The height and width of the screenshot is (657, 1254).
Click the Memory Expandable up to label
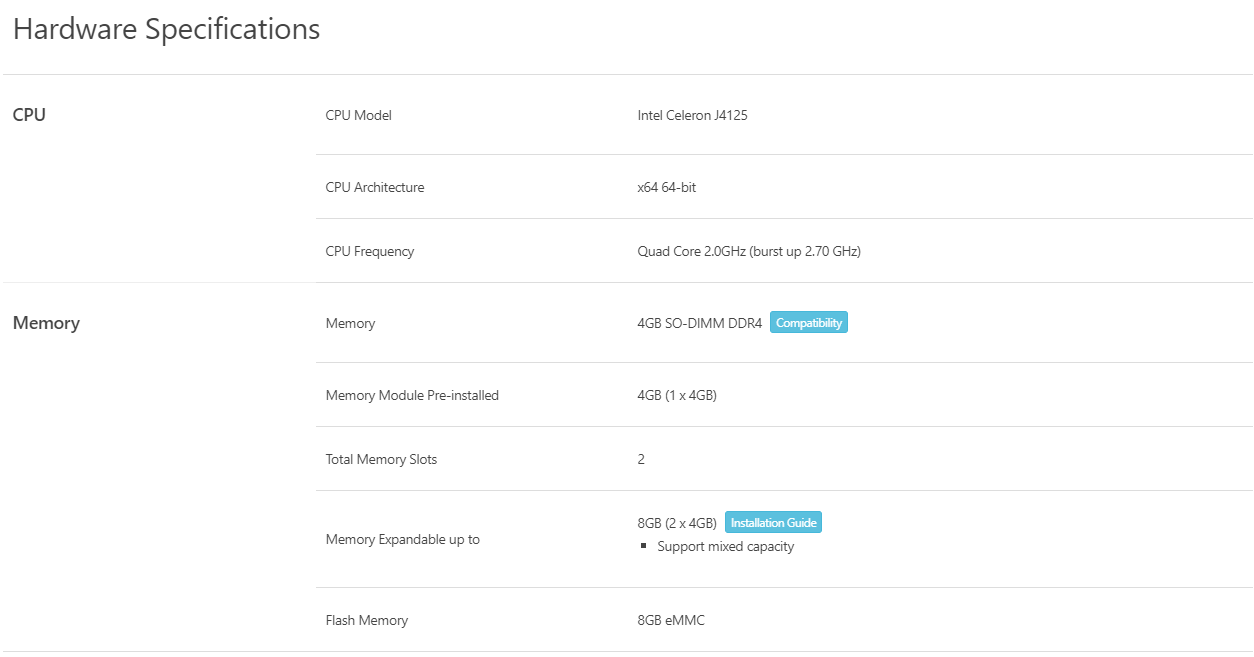(402, 539)
